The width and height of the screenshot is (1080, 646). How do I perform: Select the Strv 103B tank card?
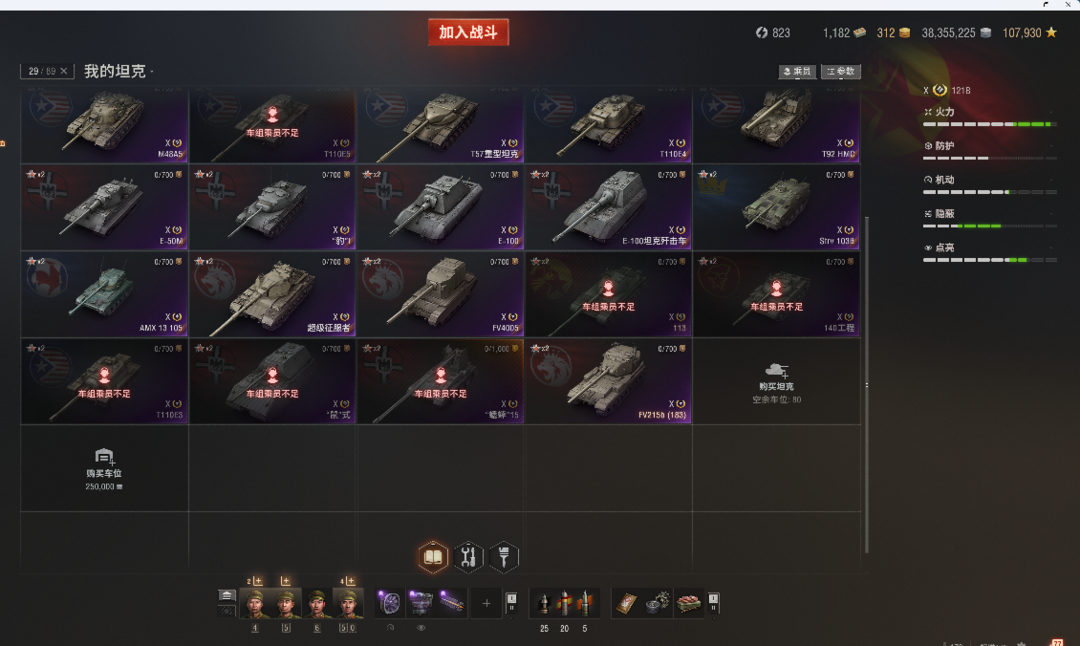776,207
